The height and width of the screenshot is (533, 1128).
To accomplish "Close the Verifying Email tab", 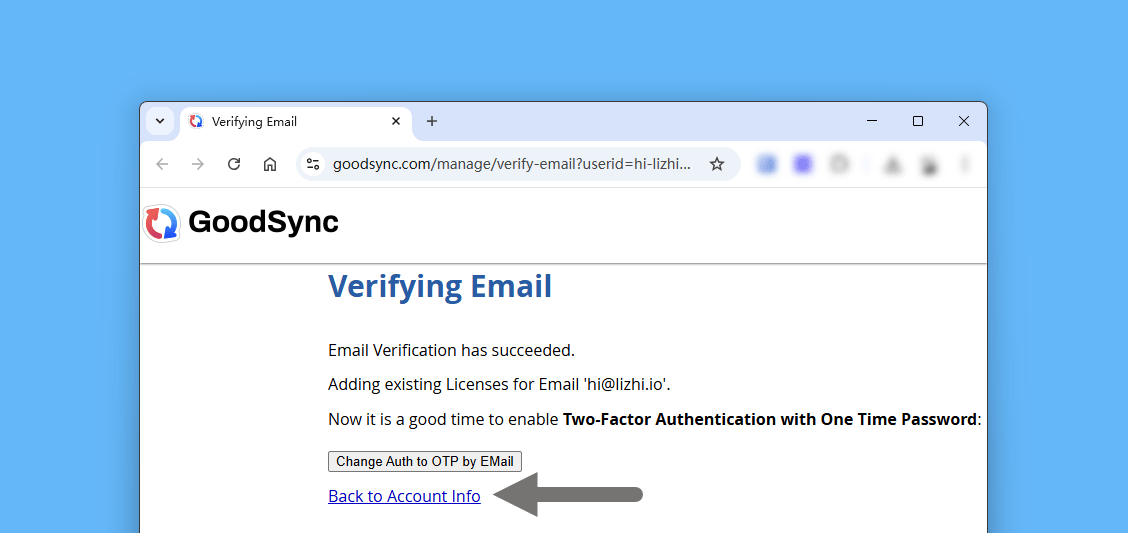I will click(x=396, y=121).
